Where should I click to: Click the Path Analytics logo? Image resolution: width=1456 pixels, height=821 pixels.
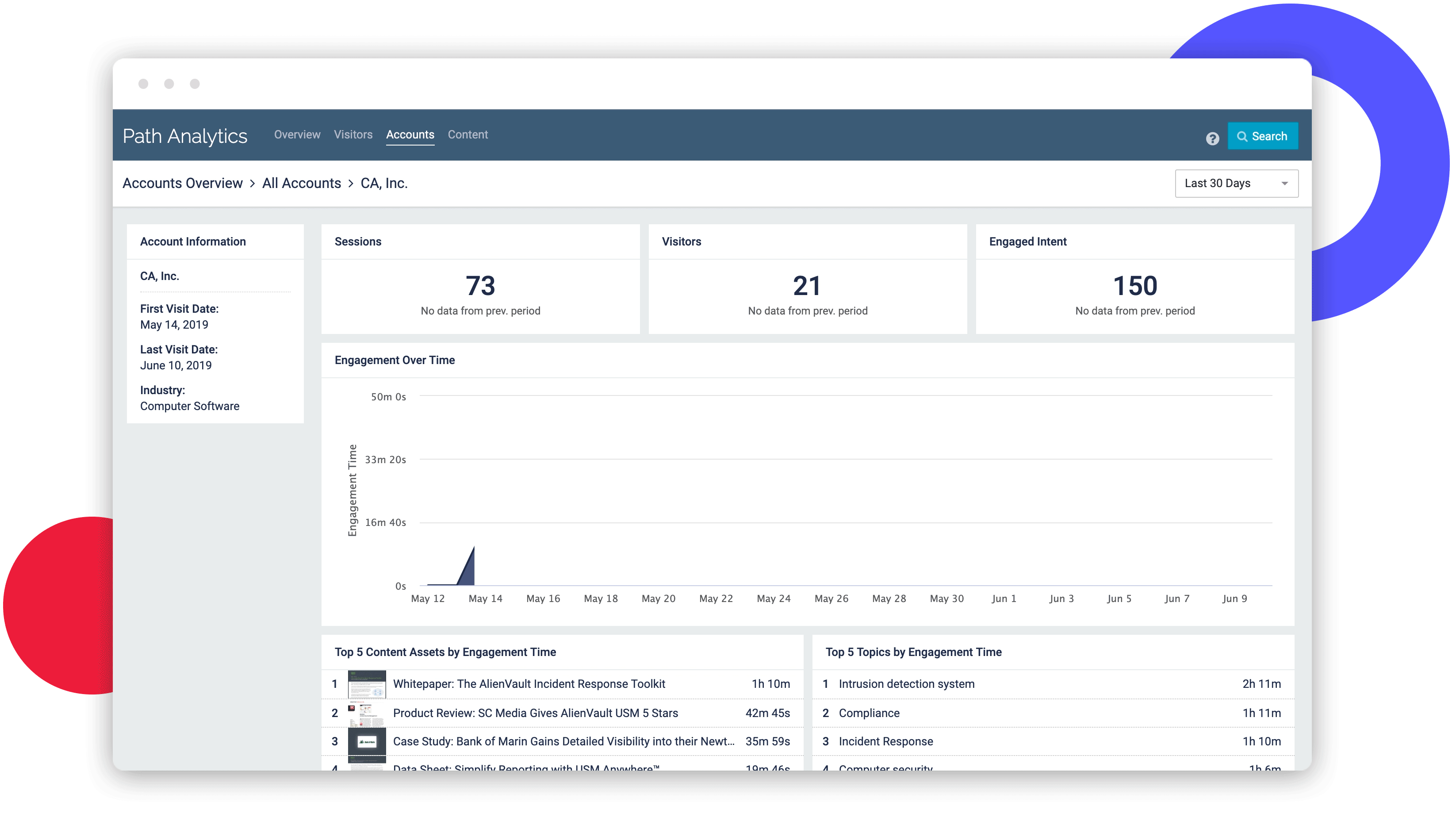[x=185, y=136]
